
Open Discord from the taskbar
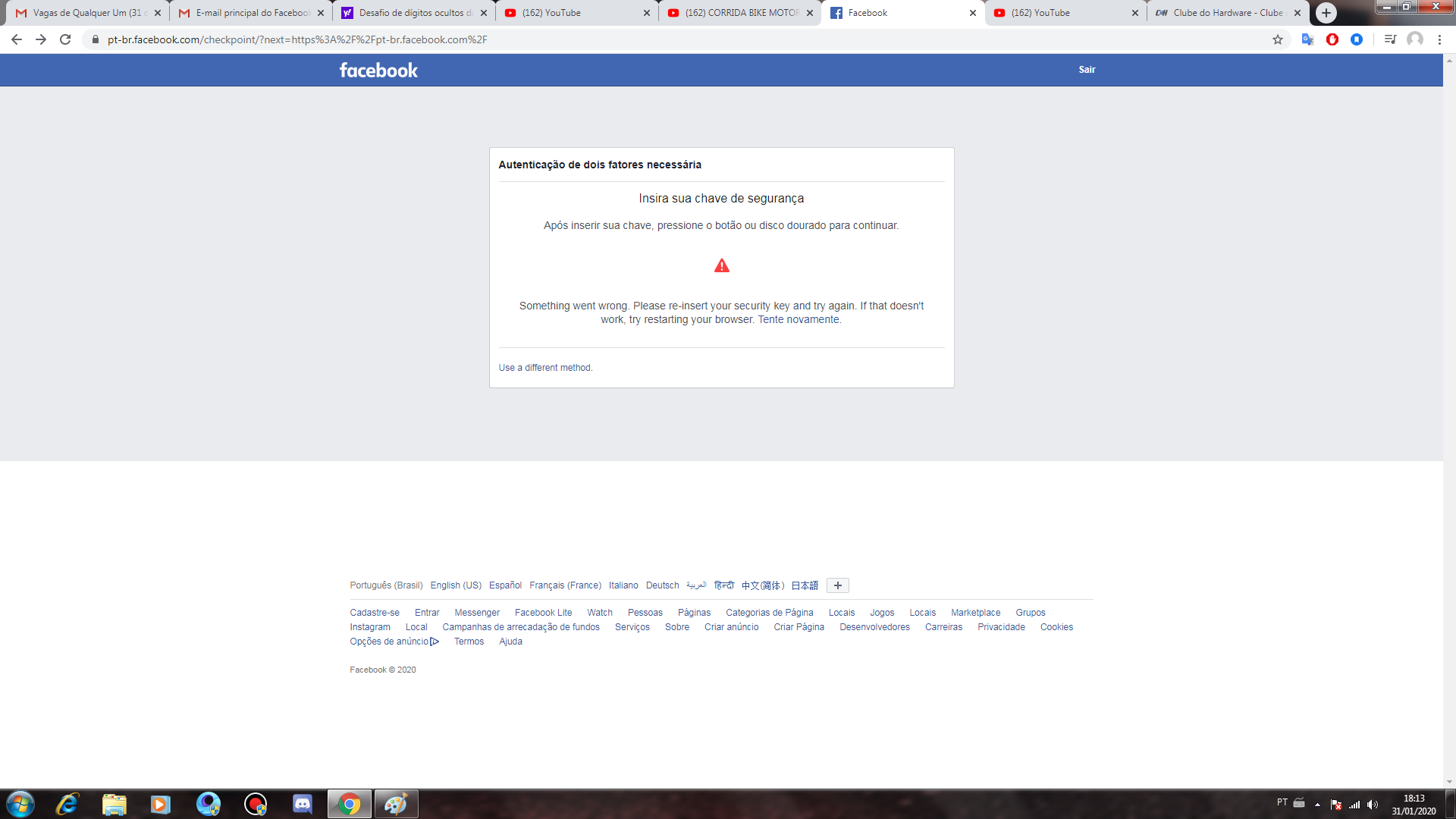(x=303, y=804)
